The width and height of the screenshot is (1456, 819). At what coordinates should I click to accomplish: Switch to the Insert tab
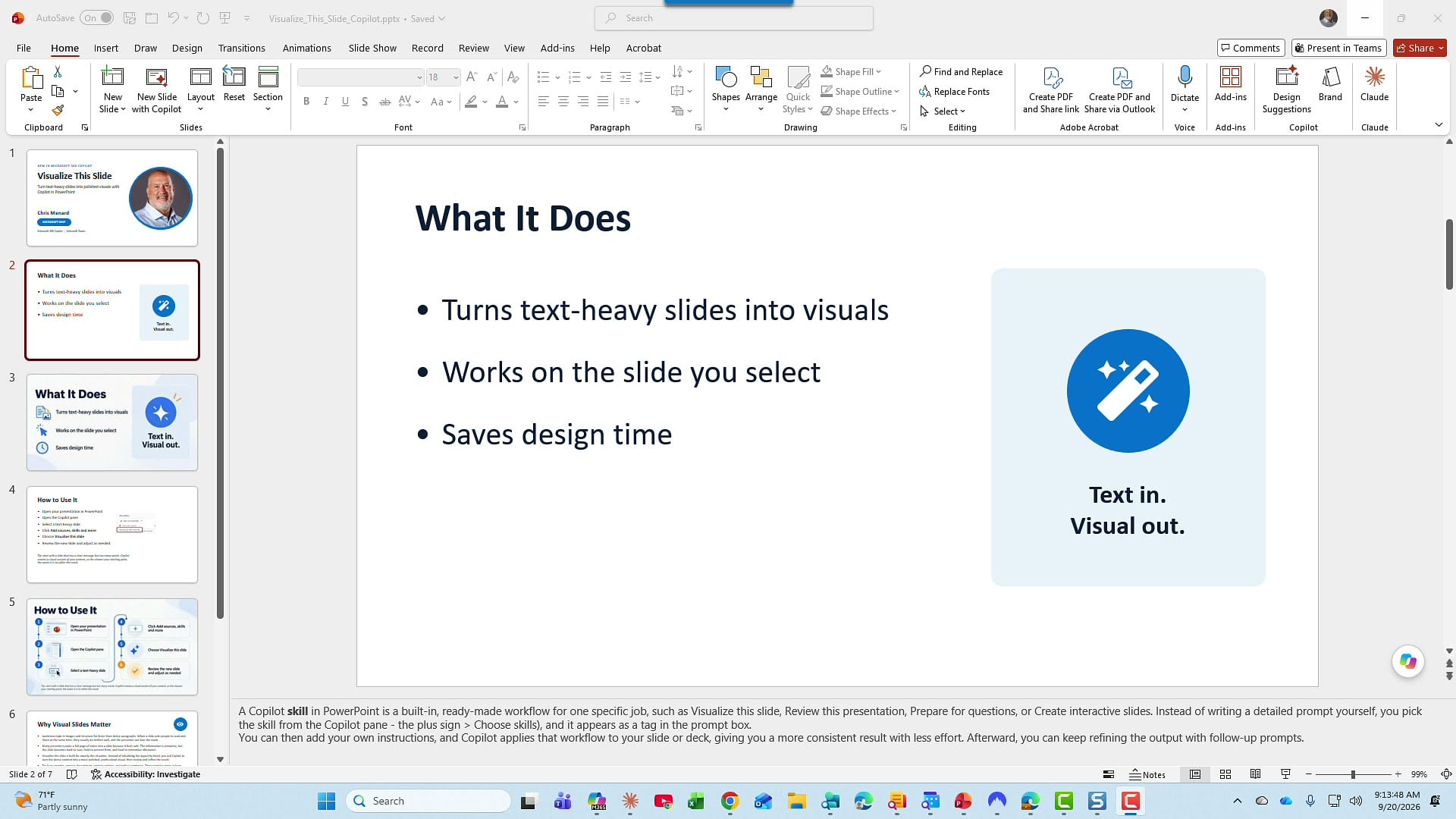coord(106,48)
